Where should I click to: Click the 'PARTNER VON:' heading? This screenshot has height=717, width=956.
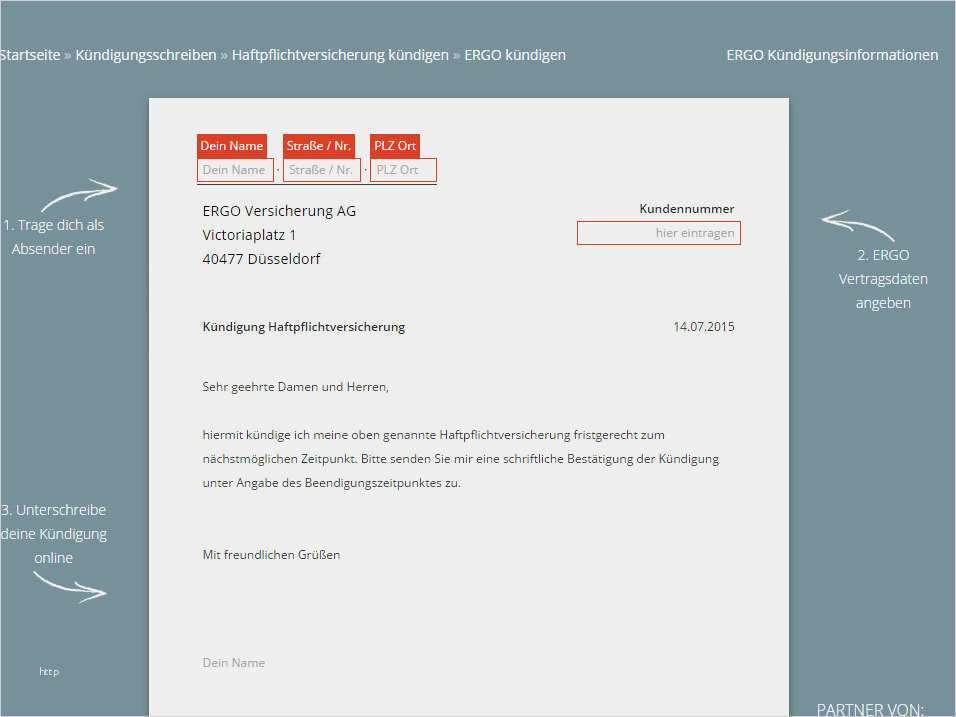point(870,709)
